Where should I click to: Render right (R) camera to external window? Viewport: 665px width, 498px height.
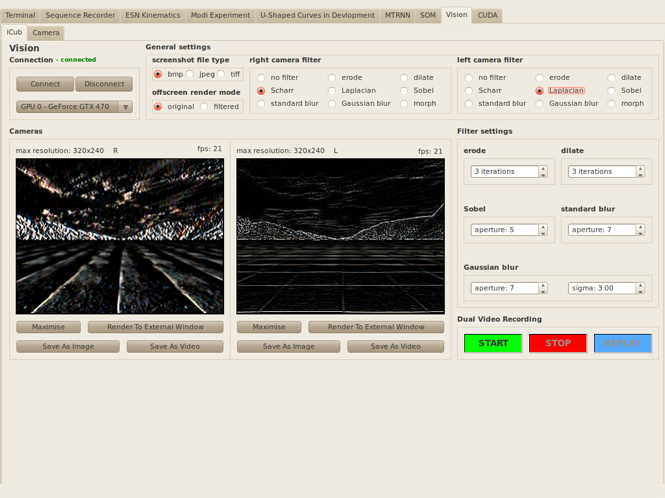pyautogui.click(x=155, y=327)
